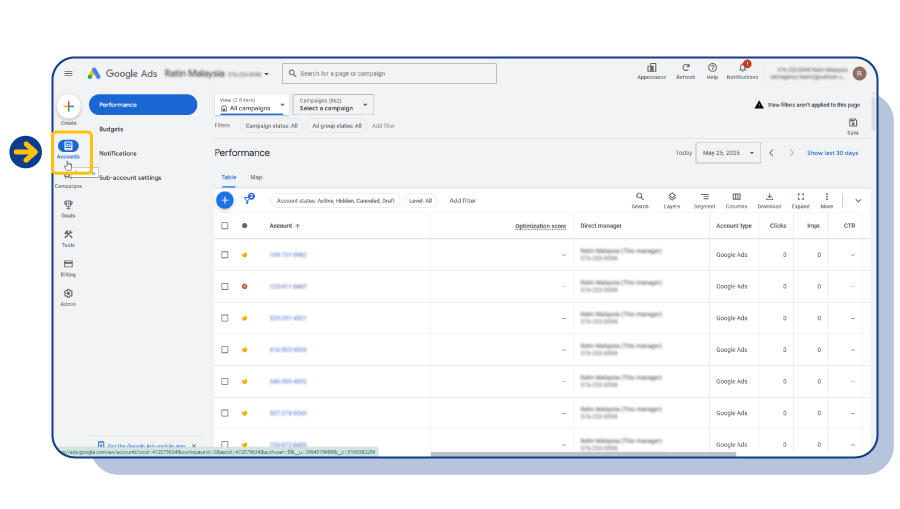Check the first account row checkbox
This screenshot has height=509, width=900.
click(x=225, y=254)
